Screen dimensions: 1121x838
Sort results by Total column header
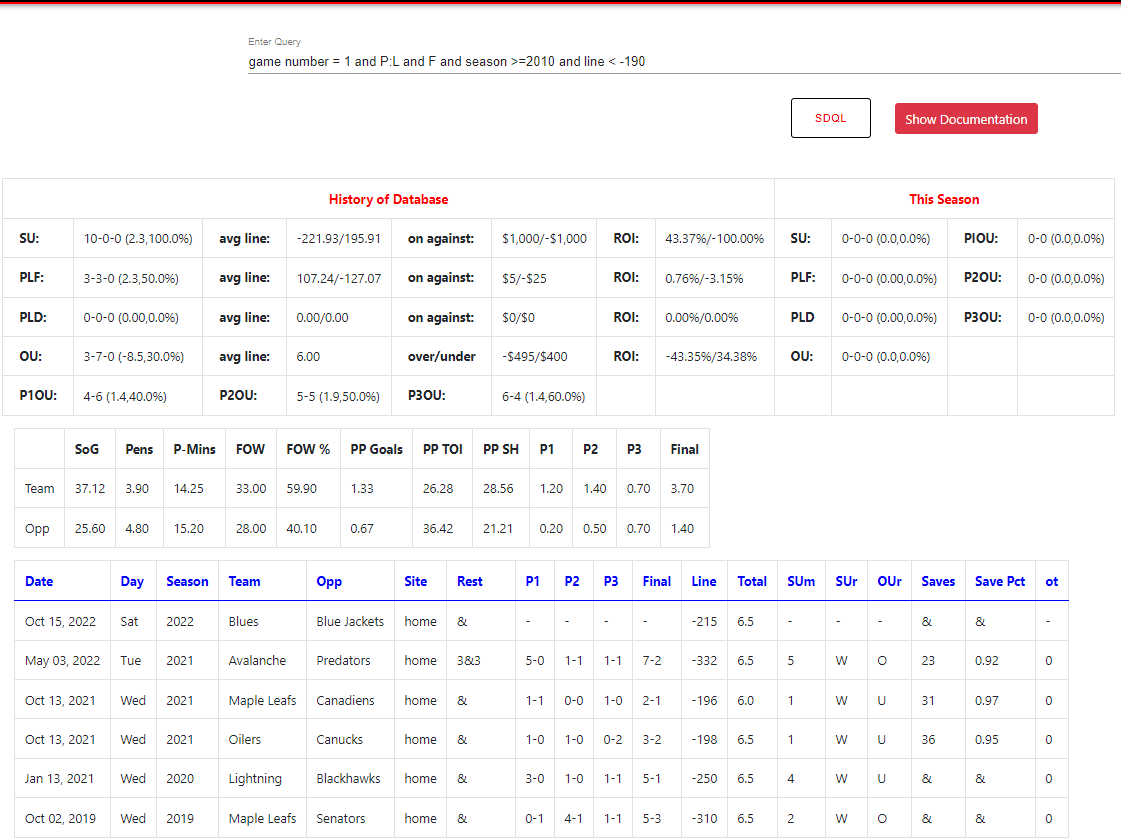point(752,581)
